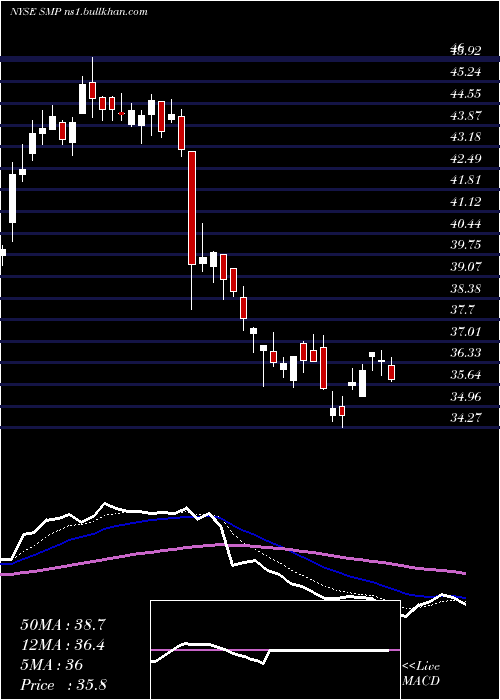Screen dimensions: 500x700
Task: Click the 43.87 price axis label
Action: [x=466, y=116]
